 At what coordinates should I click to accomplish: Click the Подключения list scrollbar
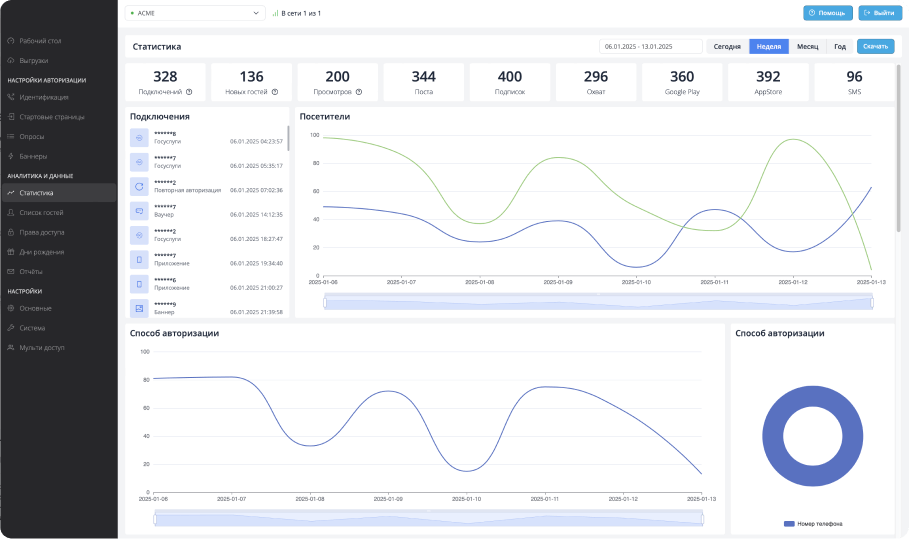[x=289, y=140]
